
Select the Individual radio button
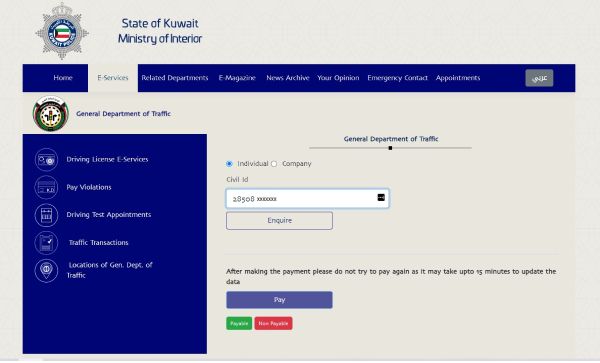229,164
